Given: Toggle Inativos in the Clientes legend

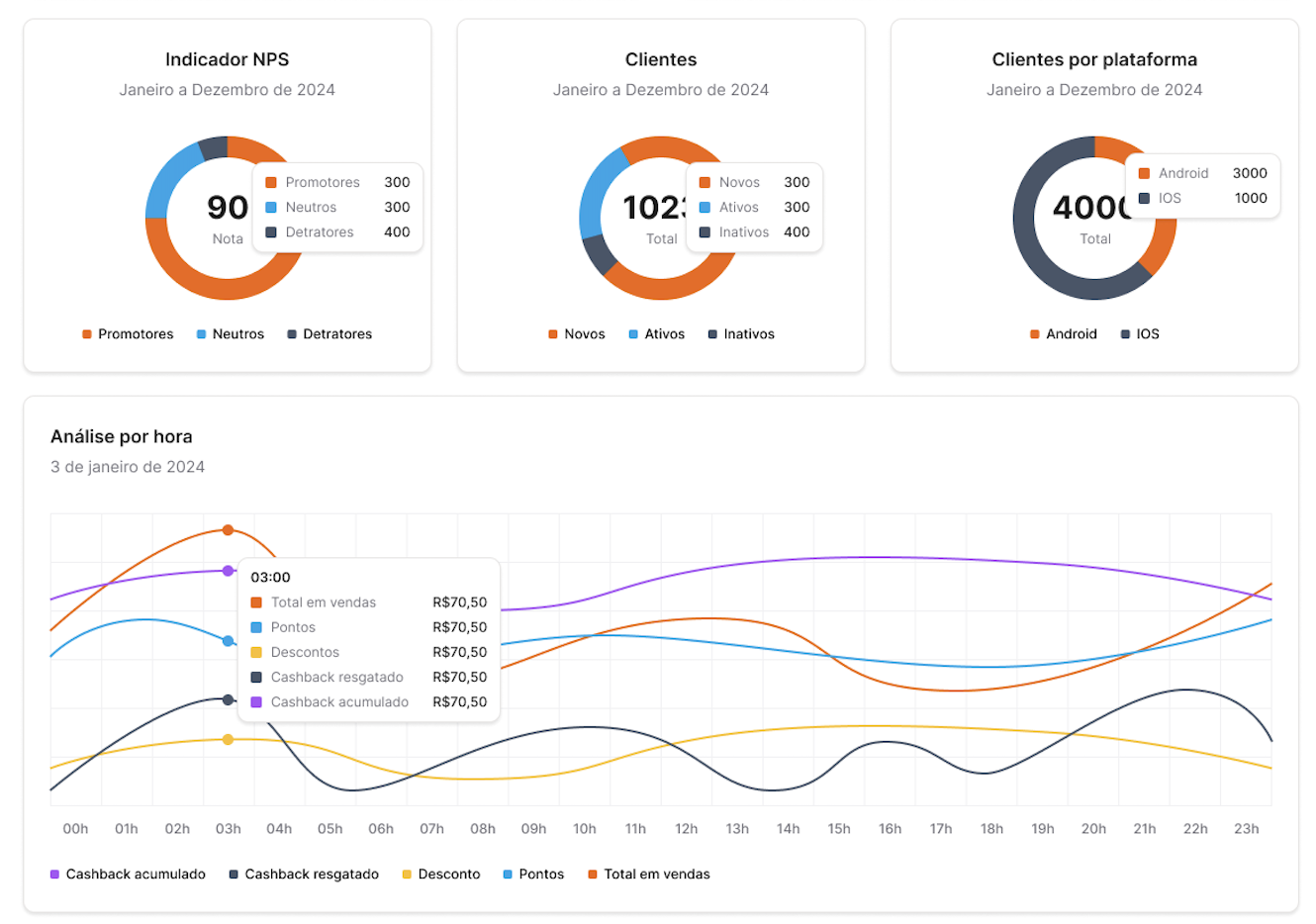Looking at the screenshot, I should tap(741, 334).
